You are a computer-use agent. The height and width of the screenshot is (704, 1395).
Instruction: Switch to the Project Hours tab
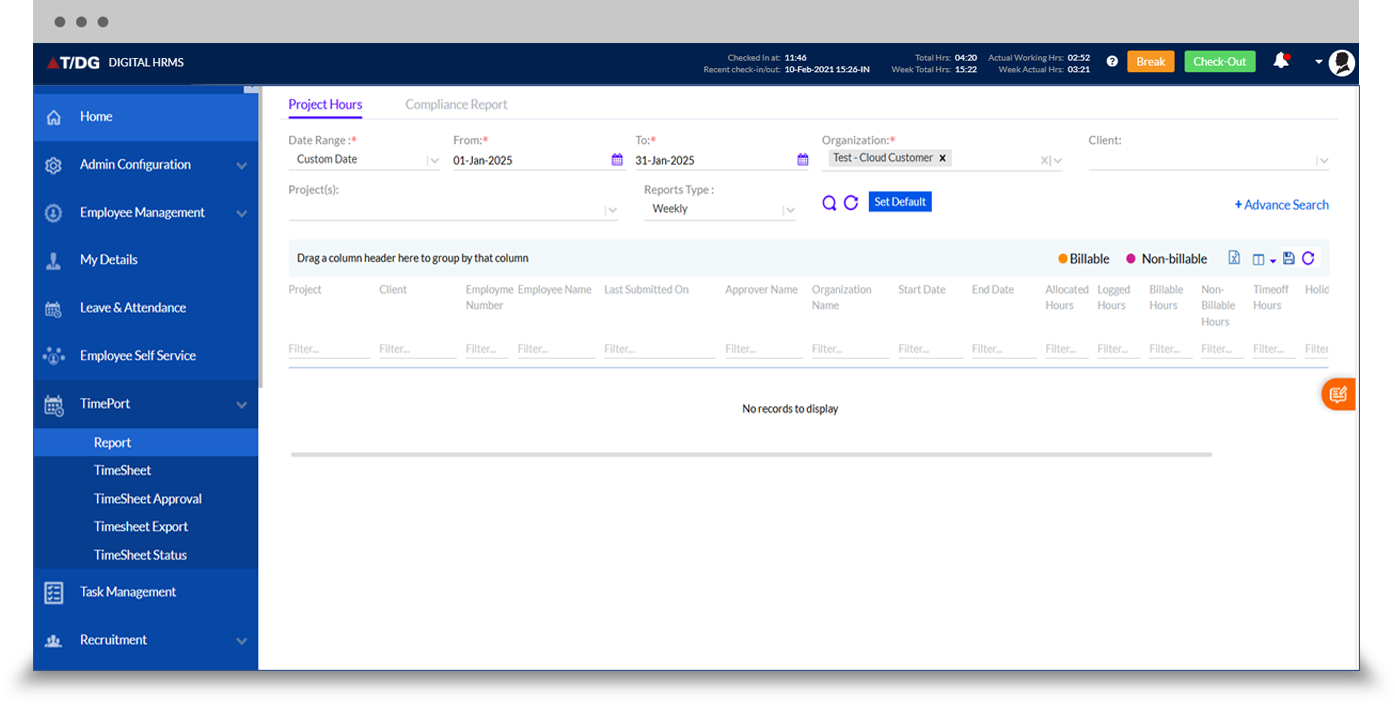click(x=325, y=104)
